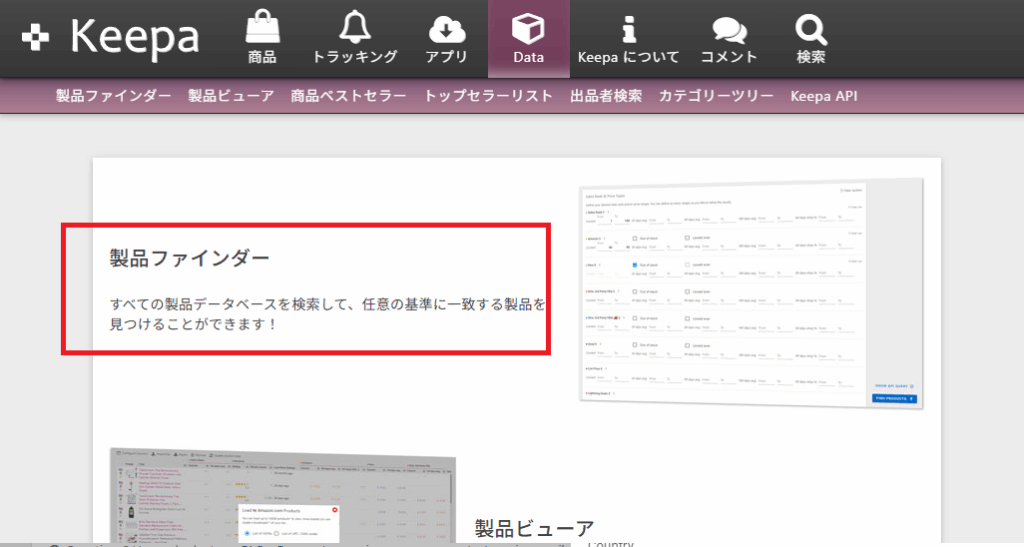Viewport: 1024px width, 547px height.
Task: Click the Keepa について info icon
Action: click(x=628, y=27)
